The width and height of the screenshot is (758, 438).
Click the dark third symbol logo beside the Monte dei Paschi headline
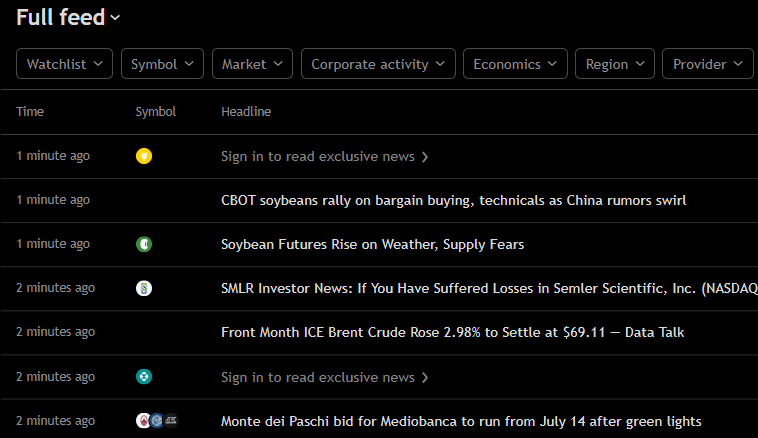tap(171, 421)
